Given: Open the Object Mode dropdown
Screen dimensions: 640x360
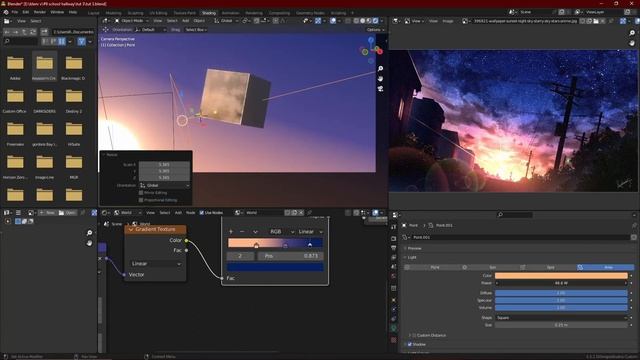Looking at the screenshot, I should [x=131, y=20].
